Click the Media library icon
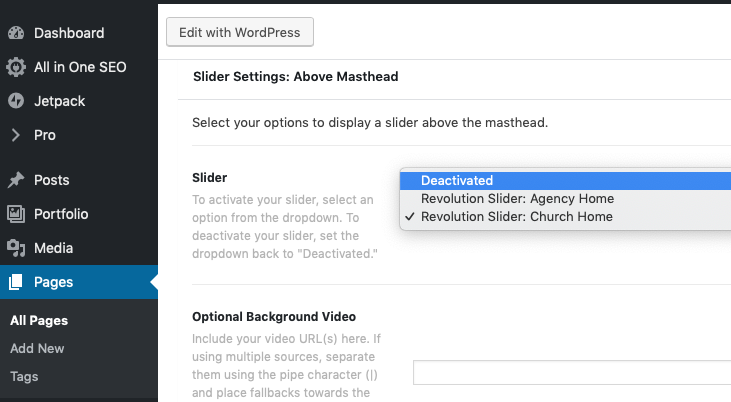This screenshot has width=731, height=402. click(x=16, y=248)
